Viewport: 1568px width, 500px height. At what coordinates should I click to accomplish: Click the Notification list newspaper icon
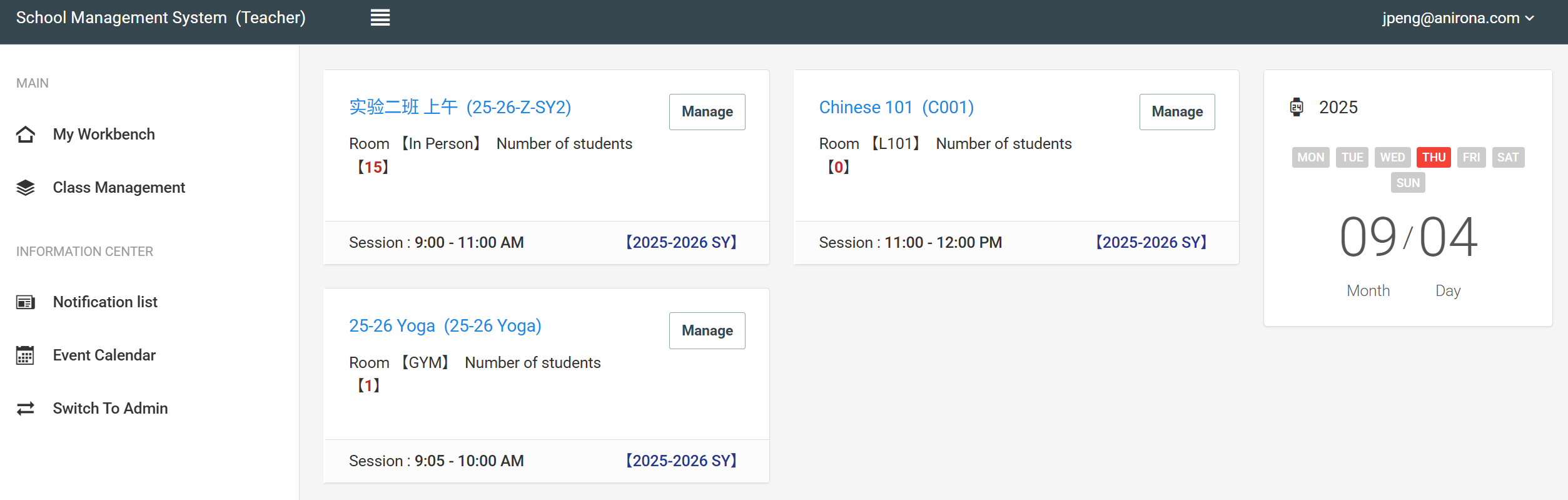point(26,302)
